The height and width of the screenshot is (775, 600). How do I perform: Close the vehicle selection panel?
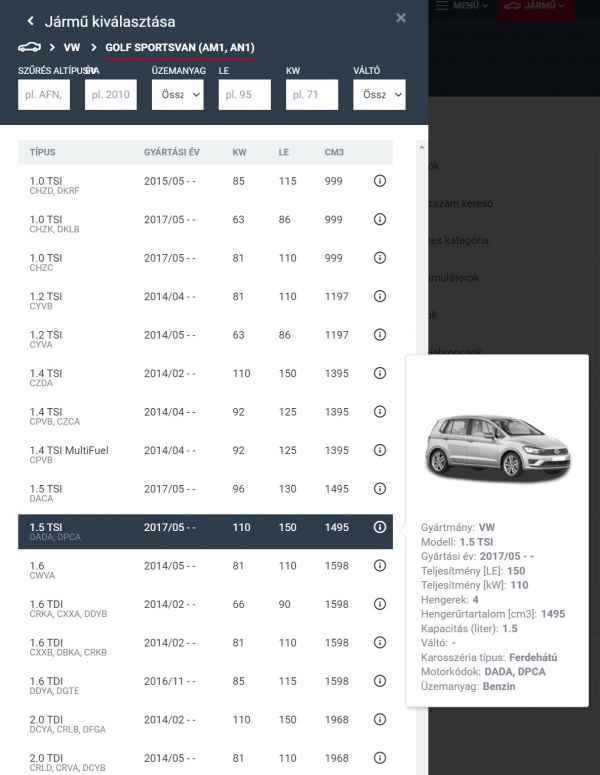(x=401, y=18)
